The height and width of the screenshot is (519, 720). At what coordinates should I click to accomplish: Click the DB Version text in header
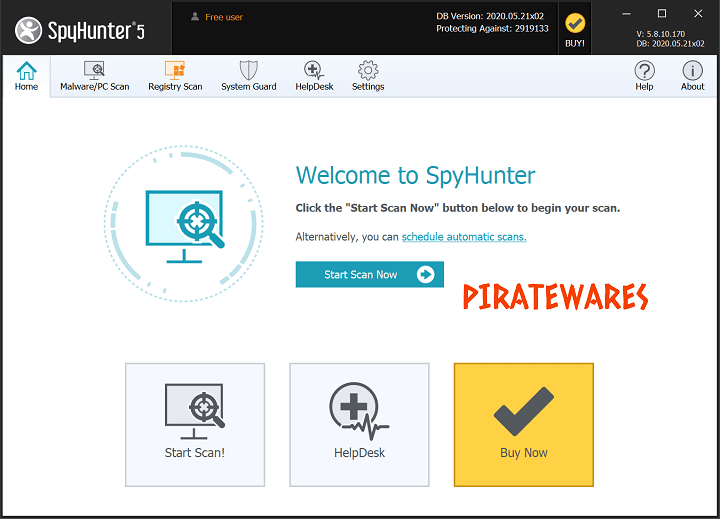tap(489, 16)
